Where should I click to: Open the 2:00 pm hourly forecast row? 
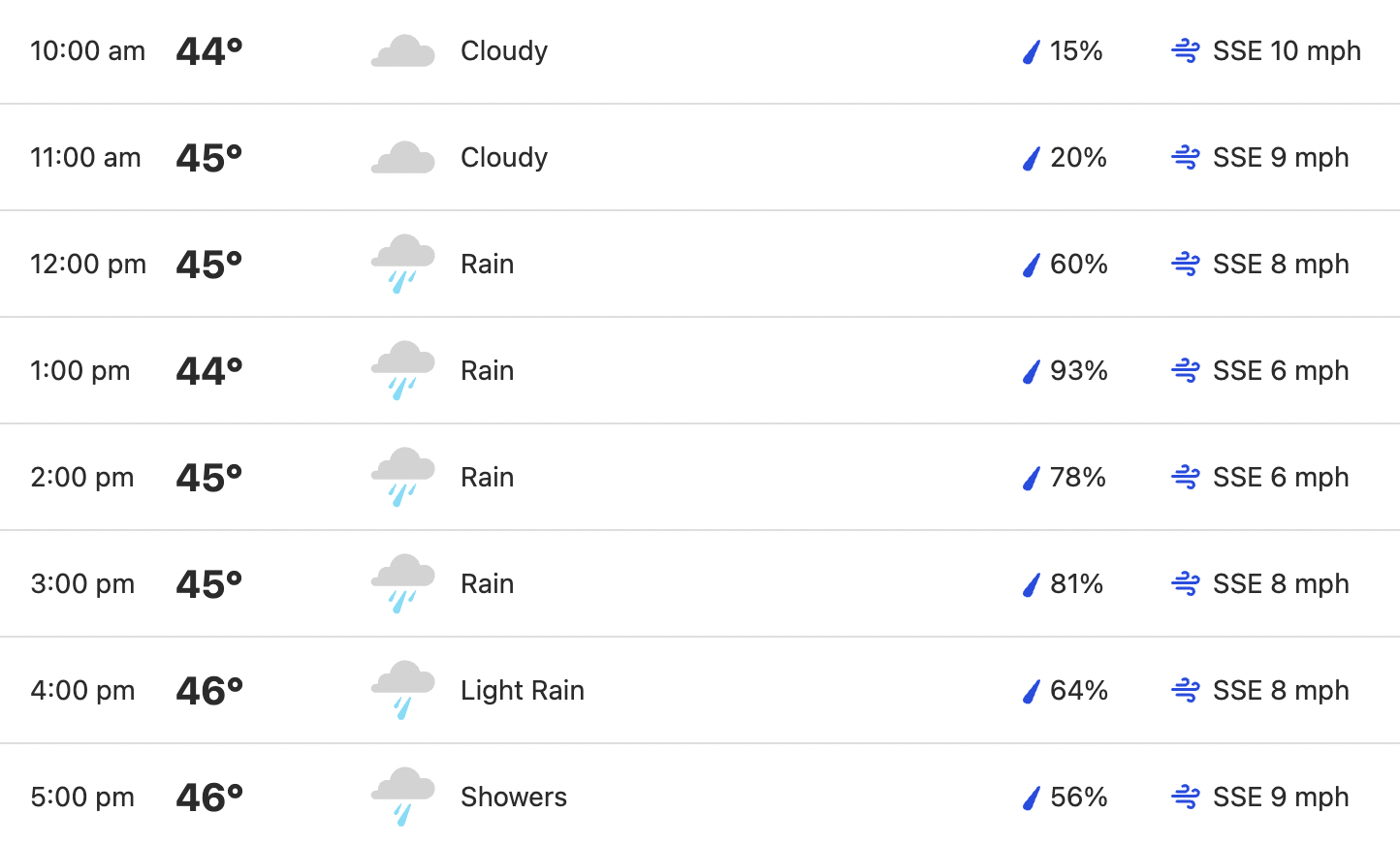click(x=700, y=477)
